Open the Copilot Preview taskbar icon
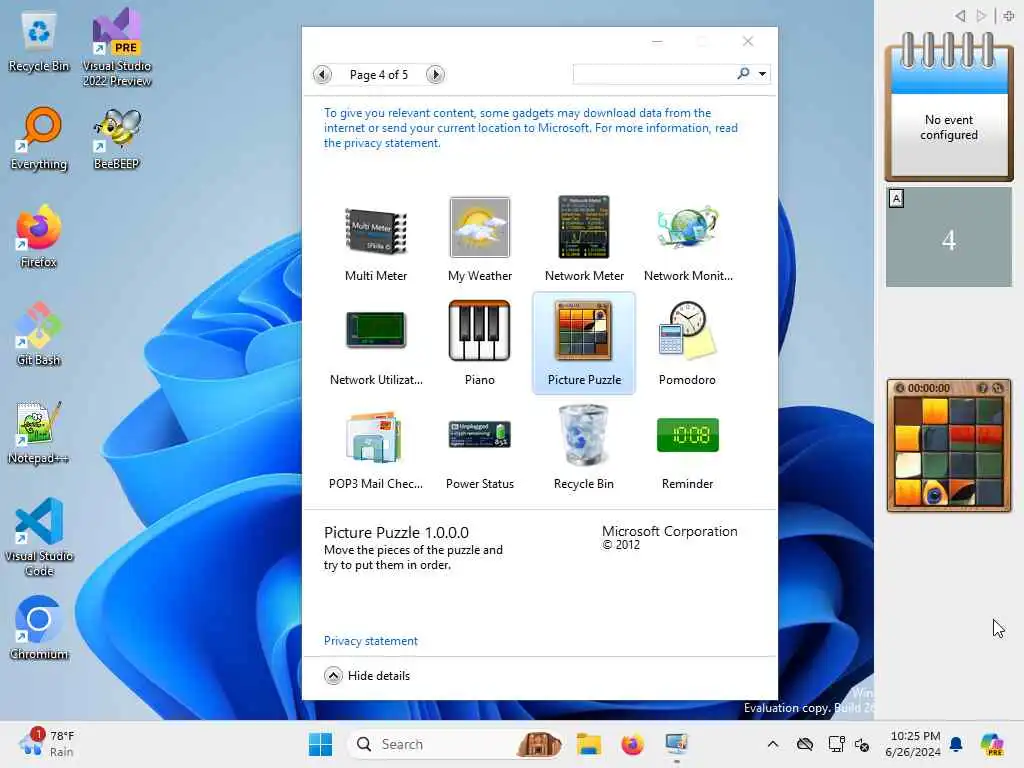1024x768 pixels. 992,744
